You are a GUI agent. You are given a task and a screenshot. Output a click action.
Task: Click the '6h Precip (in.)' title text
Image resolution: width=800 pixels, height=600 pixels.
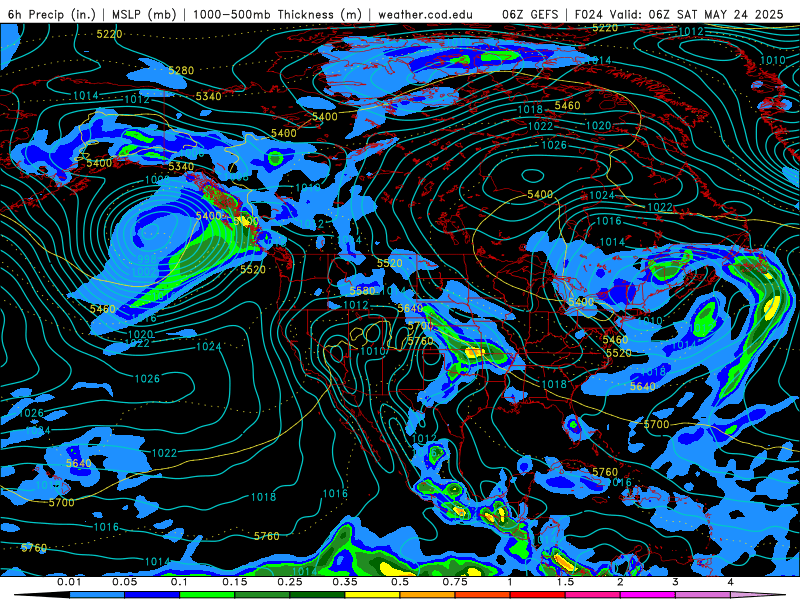coord(52,14)
